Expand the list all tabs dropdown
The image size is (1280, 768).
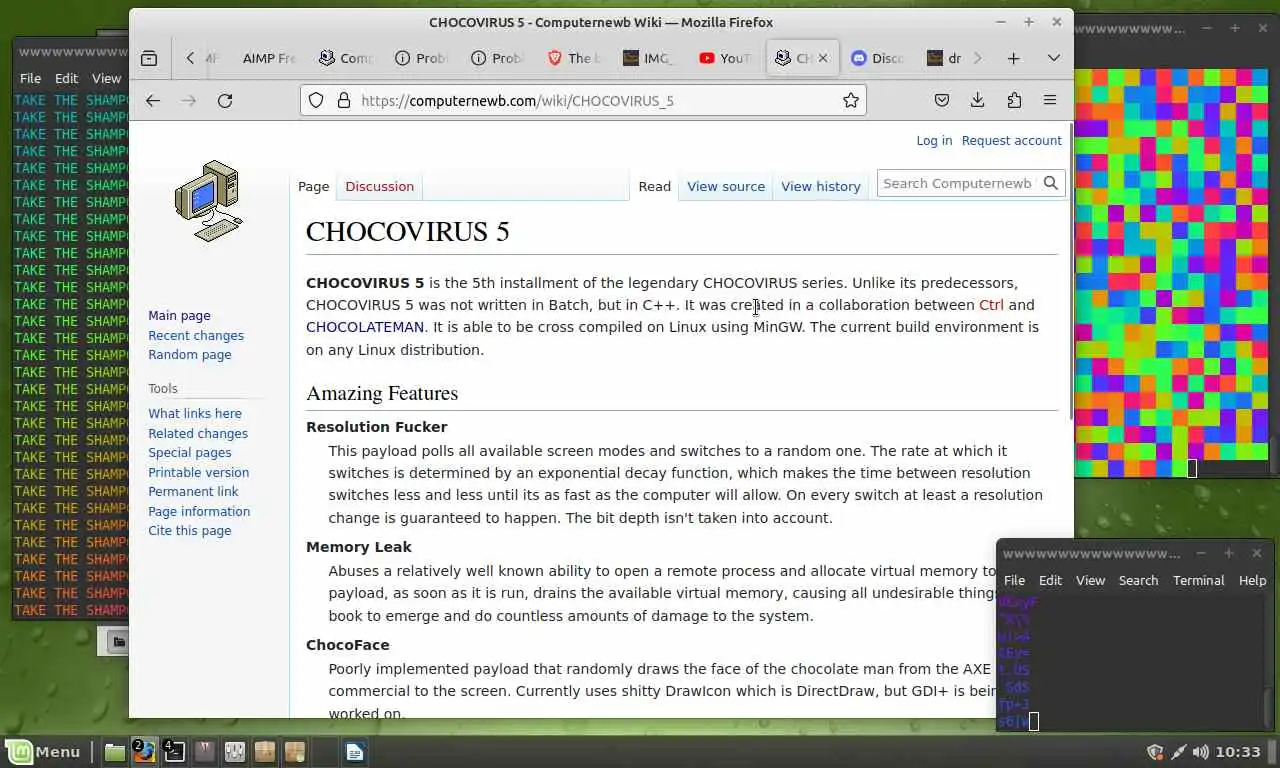click(x=1053, y=58)
